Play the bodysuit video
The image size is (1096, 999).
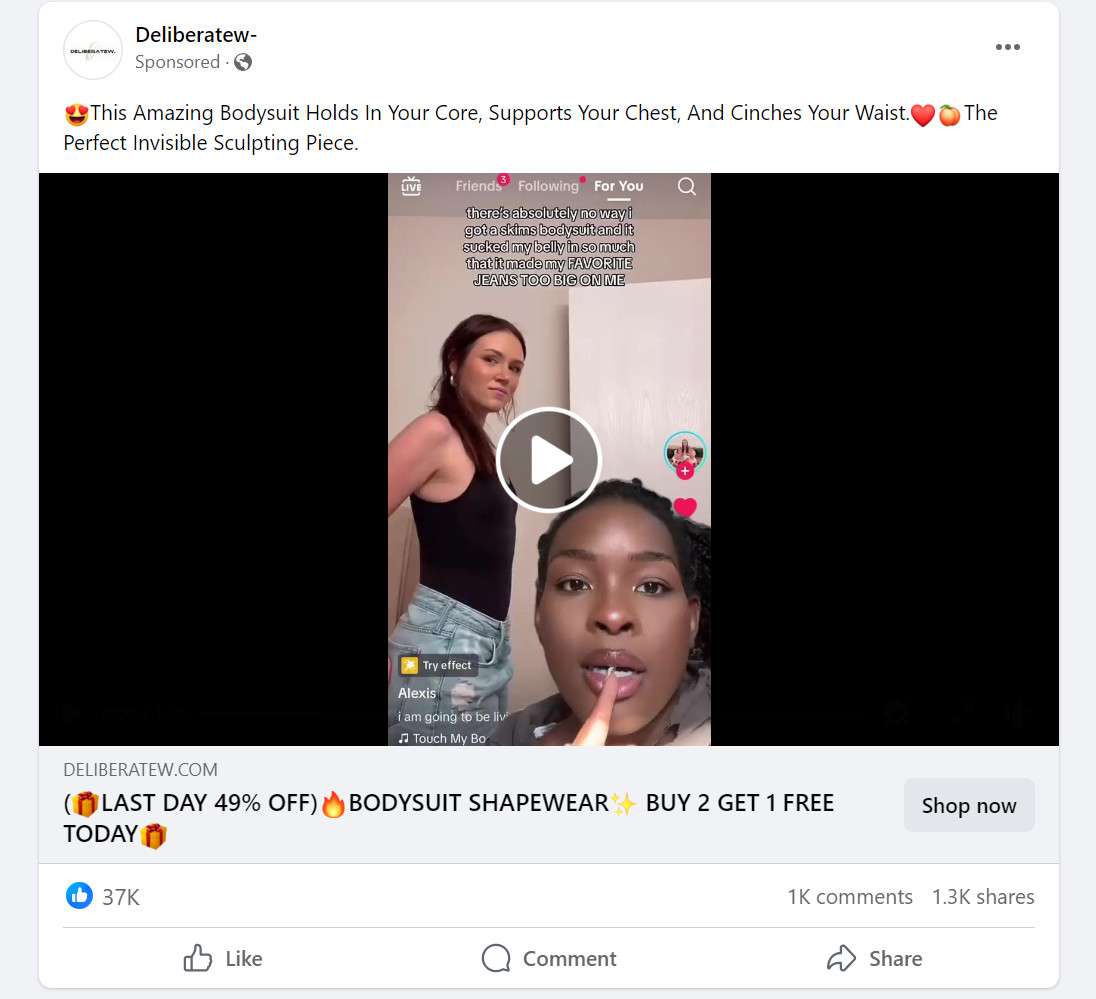549,459
